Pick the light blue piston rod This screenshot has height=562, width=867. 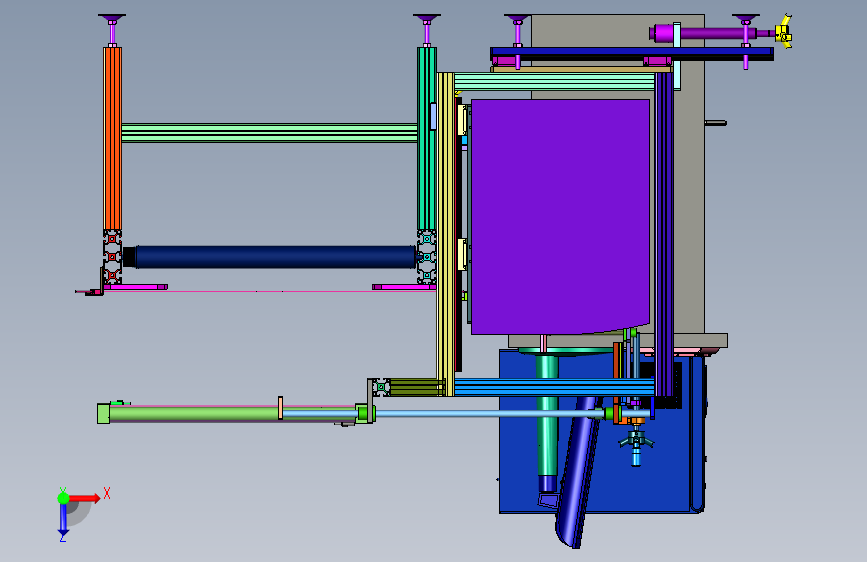[489, 413]
